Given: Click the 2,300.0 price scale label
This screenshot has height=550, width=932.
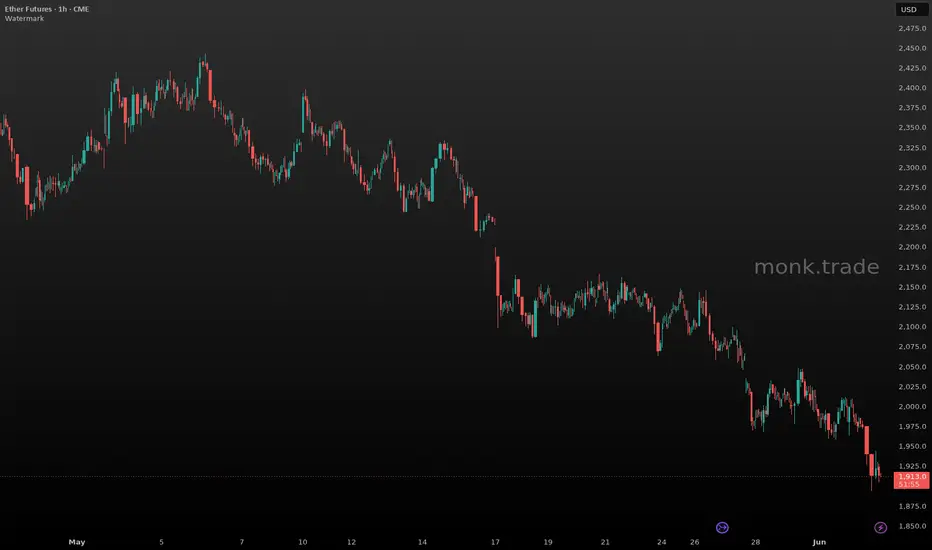Looking at the screenshot, I should point(912,168).
